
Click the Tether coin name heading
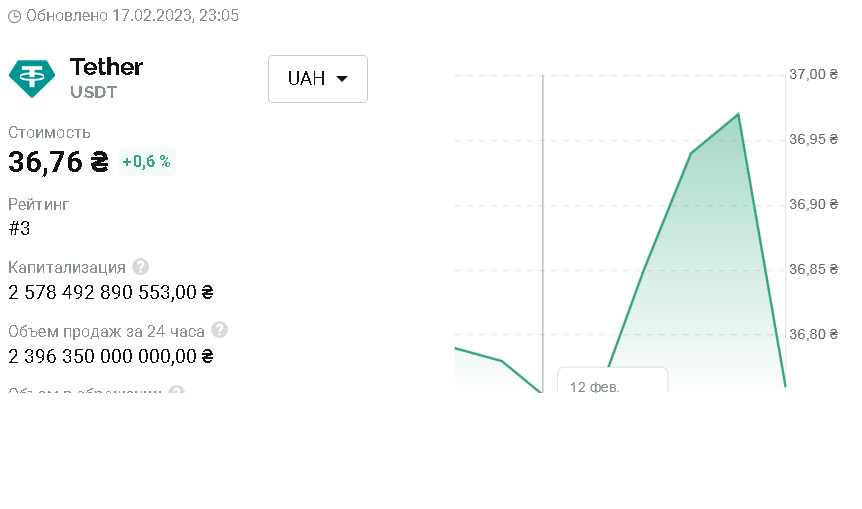pos(106,67)
